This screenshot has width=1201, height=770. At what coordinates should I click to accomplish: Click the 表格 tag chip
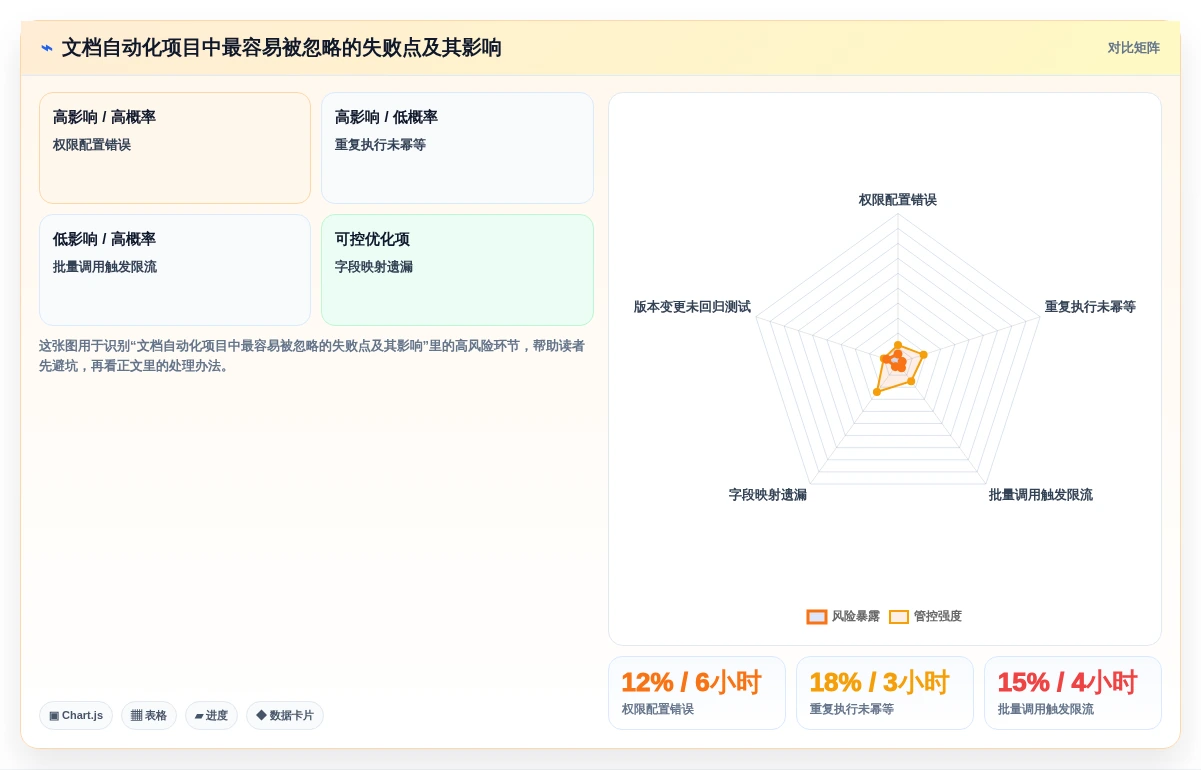(149, 715)
